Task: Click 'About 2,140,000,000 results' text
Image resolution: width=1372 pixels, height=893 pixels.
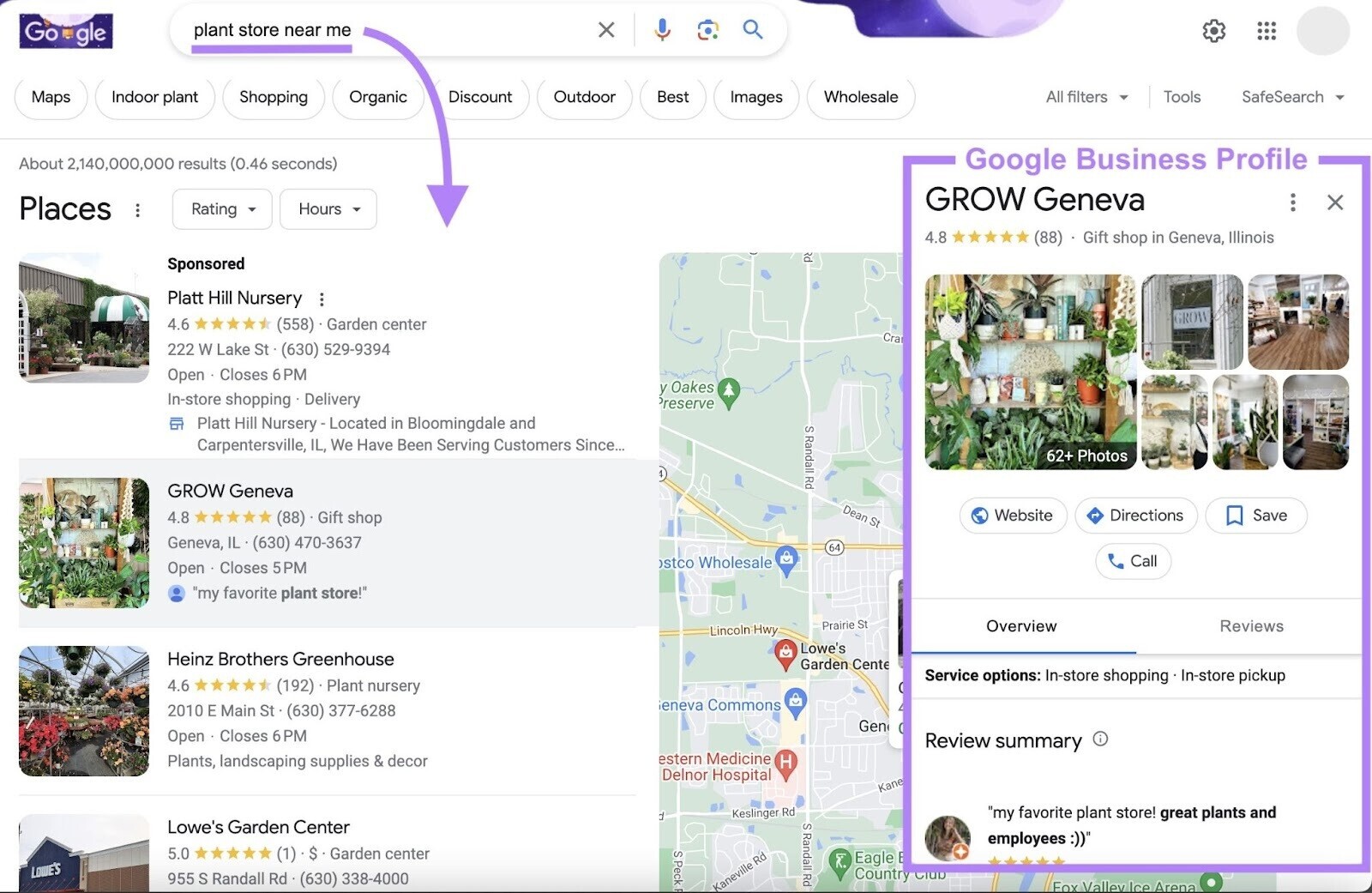Action: [x=178, y=164]
